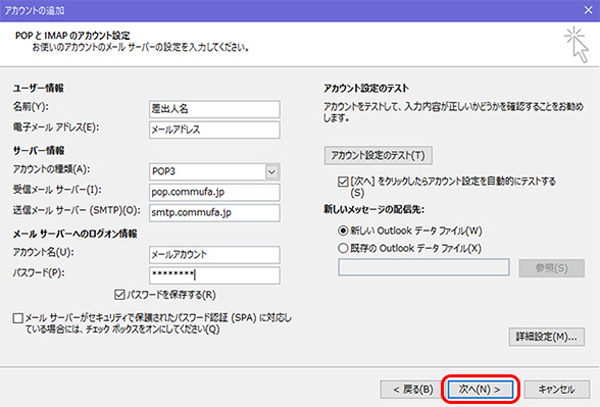Click the アカウント名 input field
Screen dimensions: 600x407
pyautogui.click(x=211, y=254)
